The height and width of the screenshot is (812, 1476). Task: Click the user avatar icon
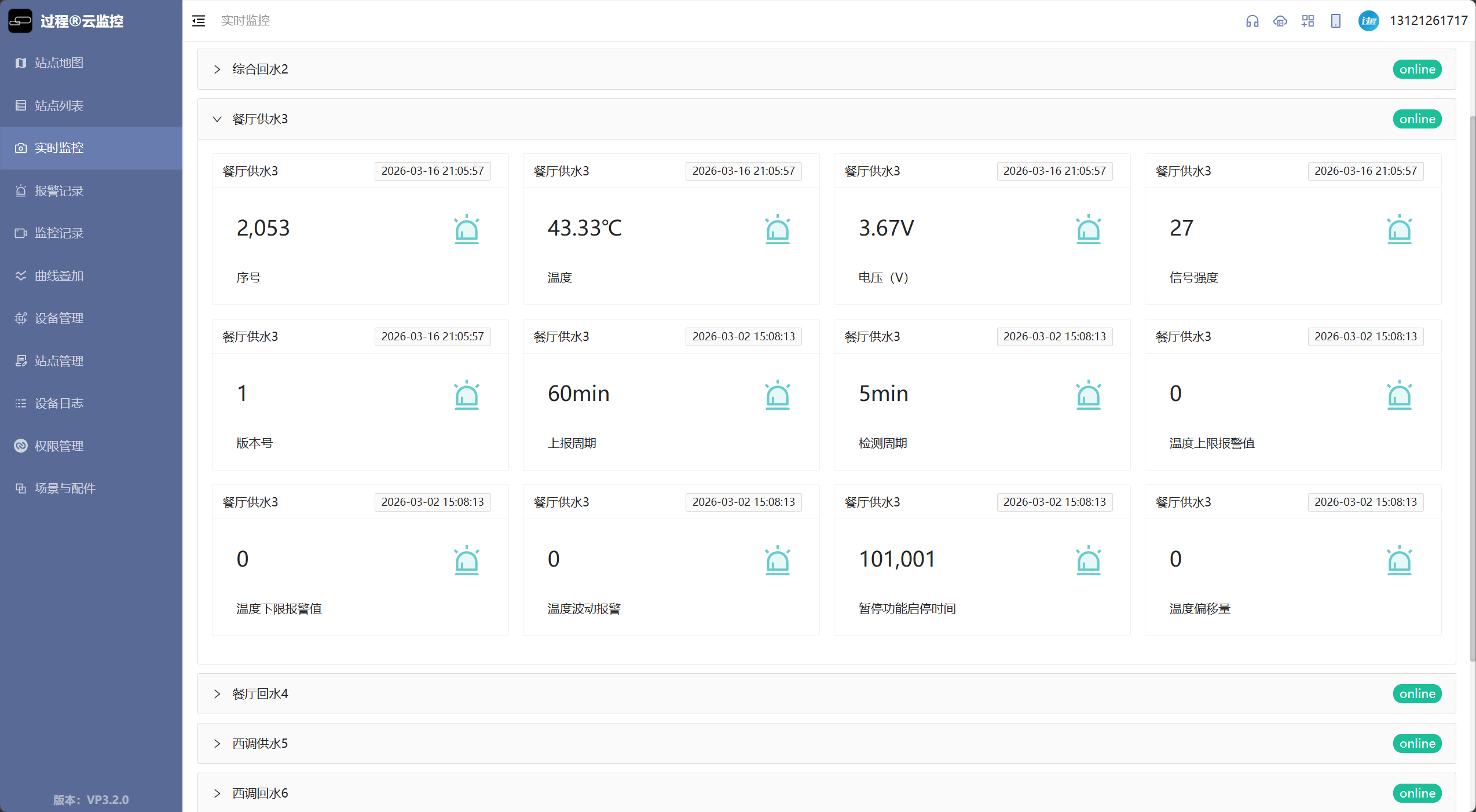(x=1368, y=21)
